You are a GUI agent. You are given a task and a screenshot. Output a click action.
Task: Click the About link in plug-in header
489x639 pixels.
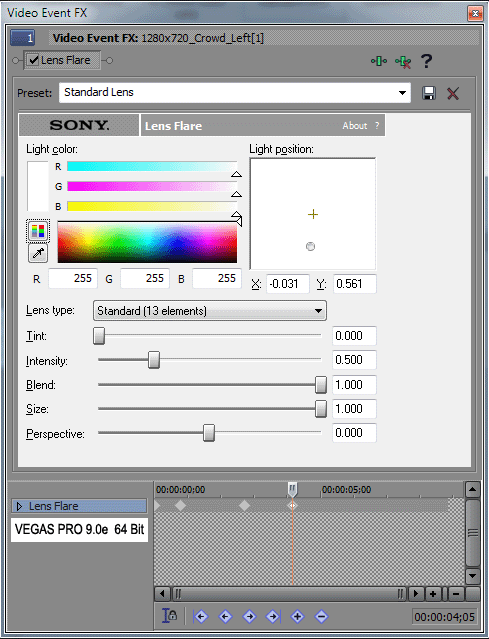pos(355,126)
